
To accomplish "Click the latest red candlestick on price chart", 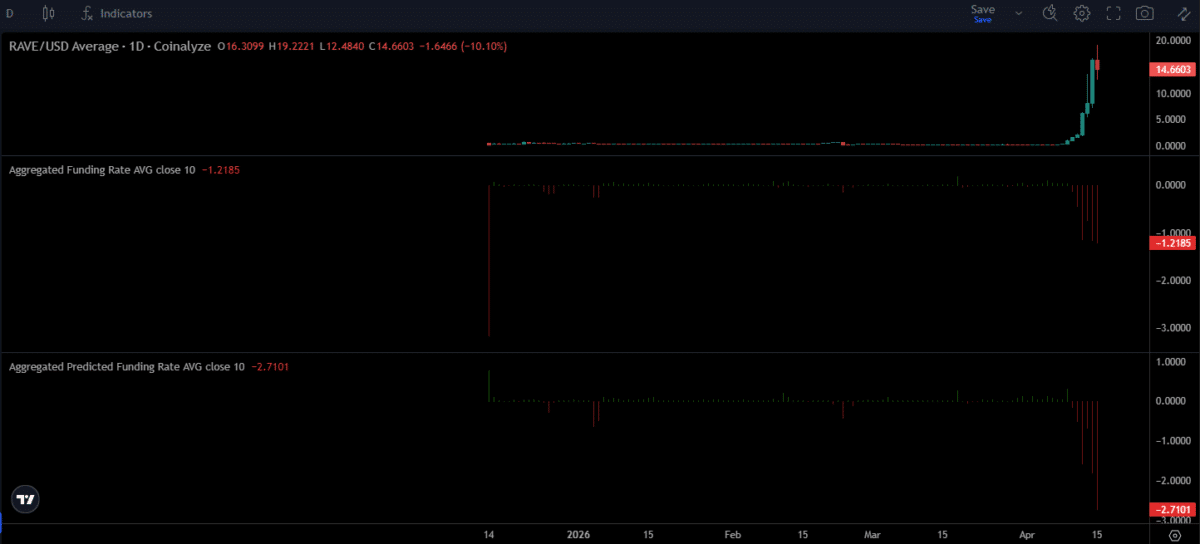I will (1098, 67).
